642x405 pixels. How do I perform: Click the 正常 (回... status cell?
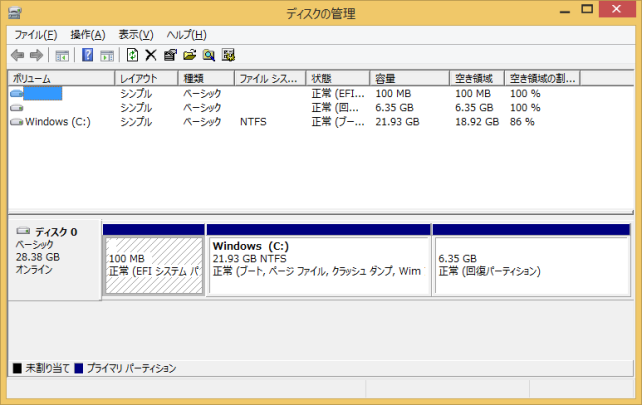[x=335, y=108]
